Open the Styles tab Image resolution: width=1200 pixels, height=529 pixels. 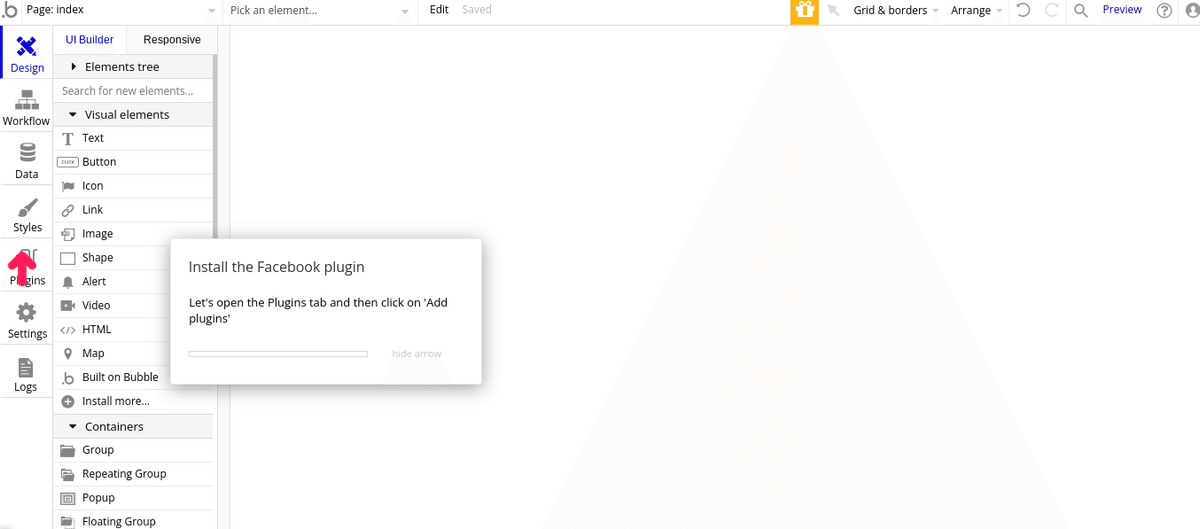[27, 214]
